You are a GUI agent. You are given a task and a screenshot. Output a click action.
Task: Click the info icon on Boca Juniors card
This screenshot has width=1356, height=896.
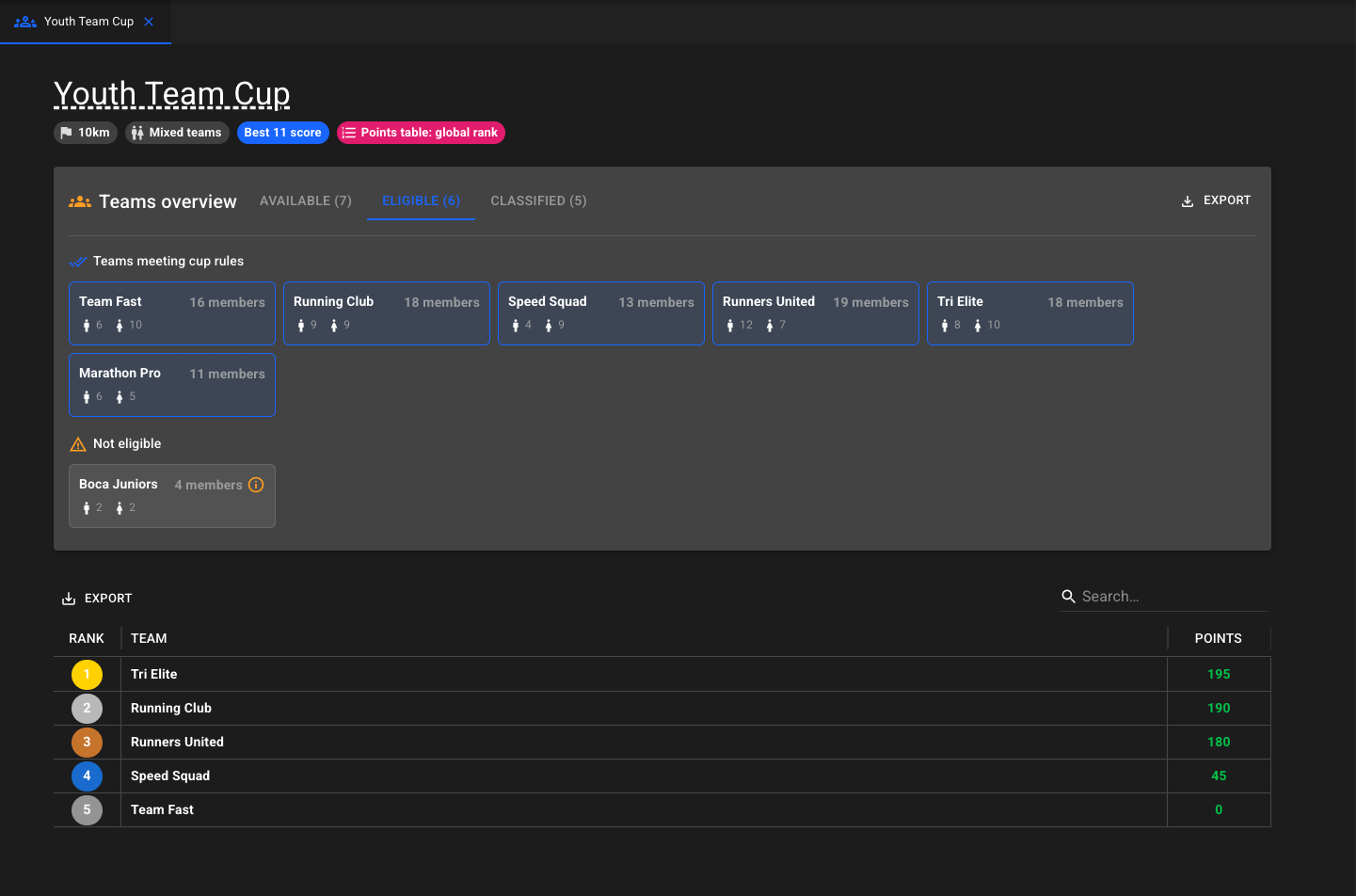coord(256,485)
